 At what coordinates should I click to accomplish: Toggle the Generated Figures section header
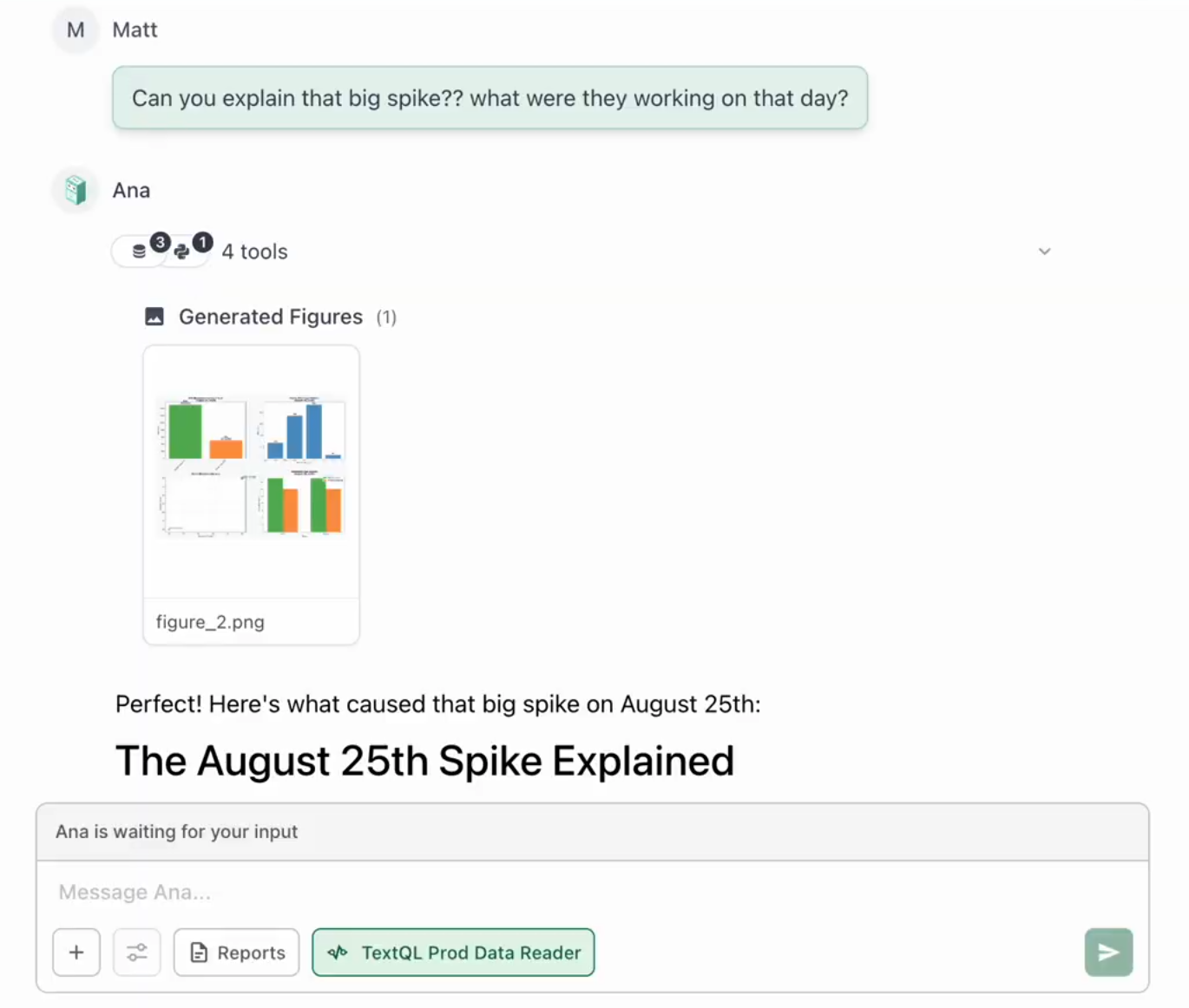pyautogui.click(x=271, y=317)
